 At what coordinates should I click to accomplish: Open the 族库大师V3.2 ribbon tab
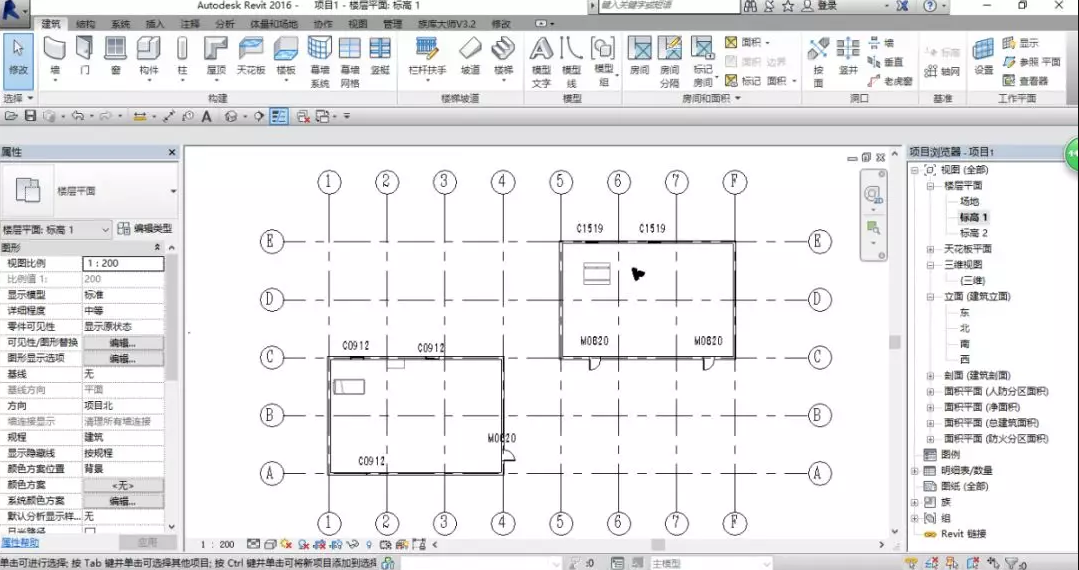pos(447,23)
